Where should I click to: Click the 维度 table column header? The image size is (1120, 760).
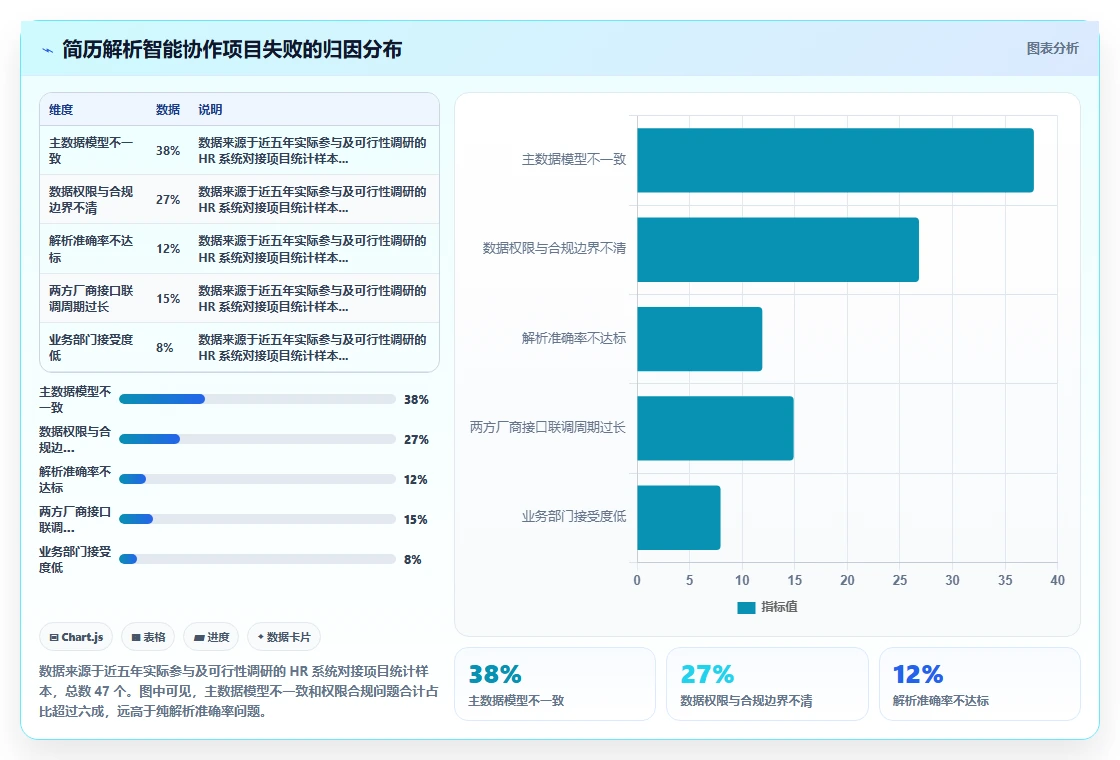[61, 110]
